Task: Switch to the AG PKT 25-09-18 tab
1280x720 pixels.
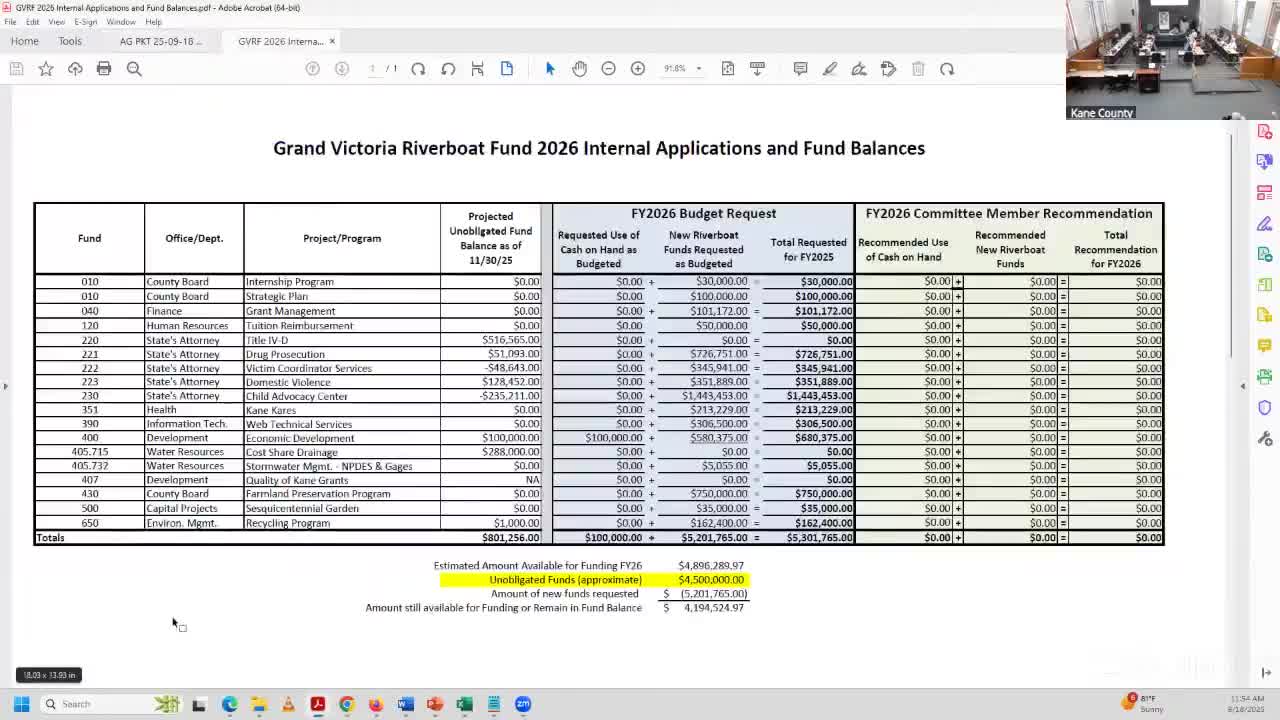Action: [x=160, y=41]
